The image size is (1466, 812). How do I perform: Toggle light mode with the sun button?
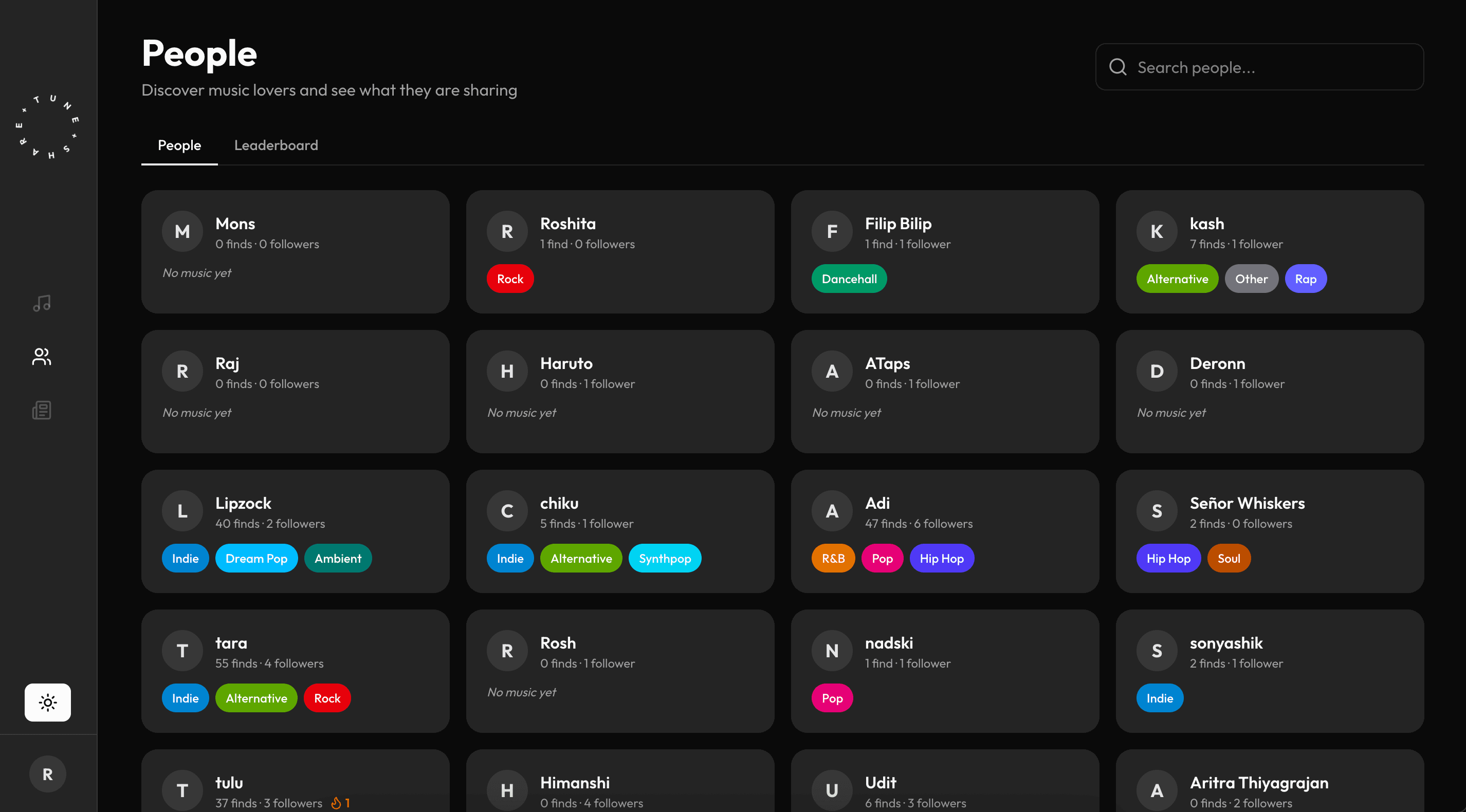tap(48, 702)
